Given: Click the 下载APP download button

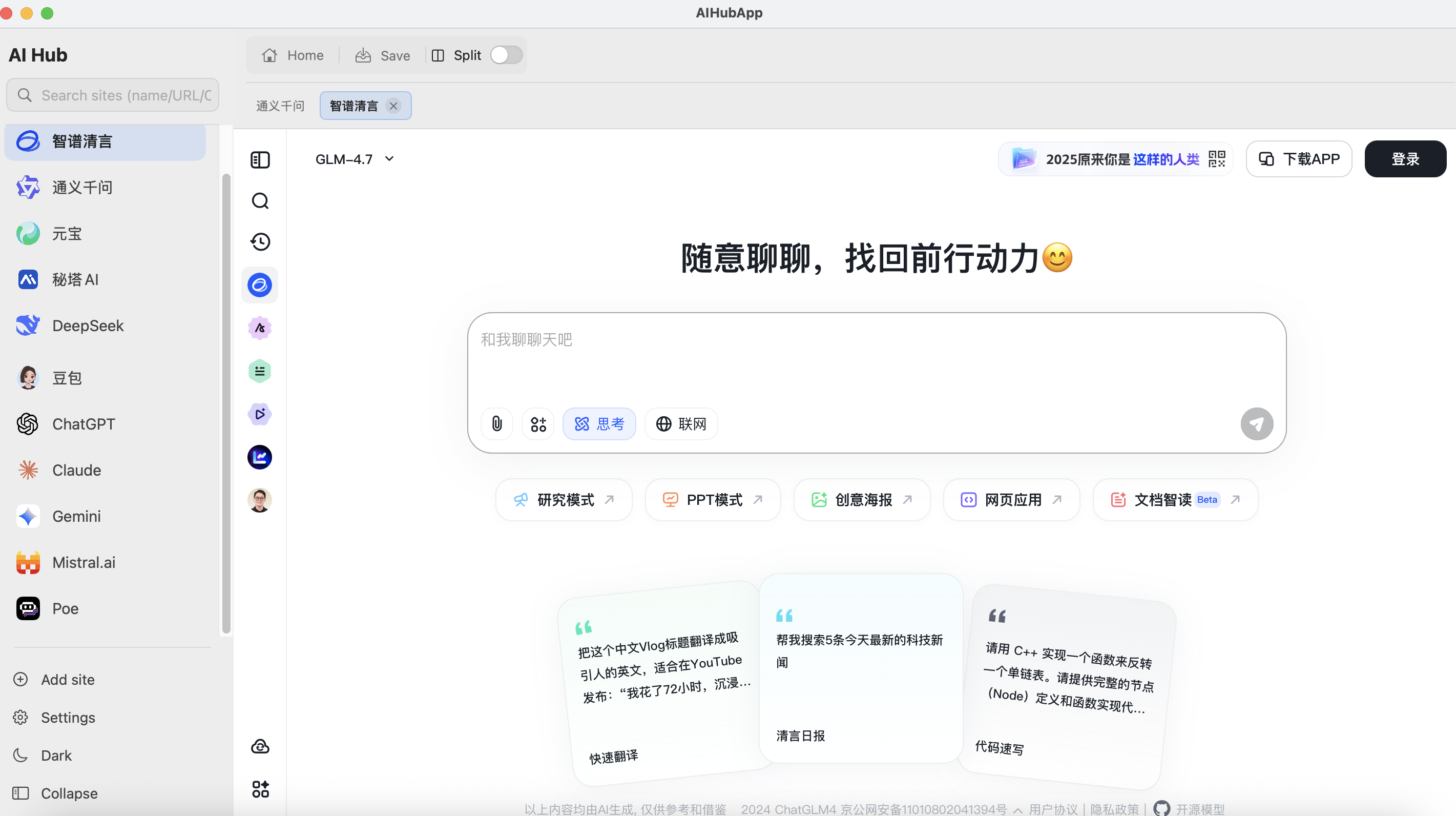Looking at the screenshot, I should (x=1299, y=159).
